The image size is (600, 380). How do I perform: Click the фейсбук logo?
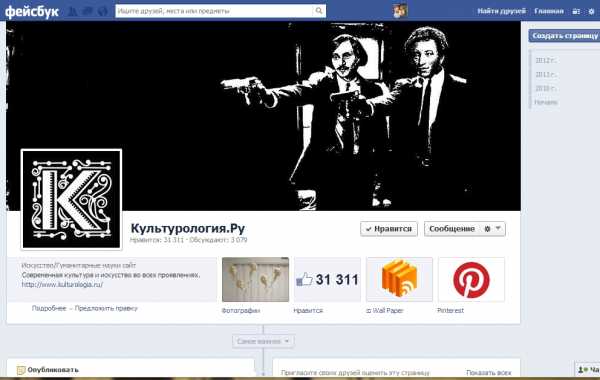click(32, 11)
